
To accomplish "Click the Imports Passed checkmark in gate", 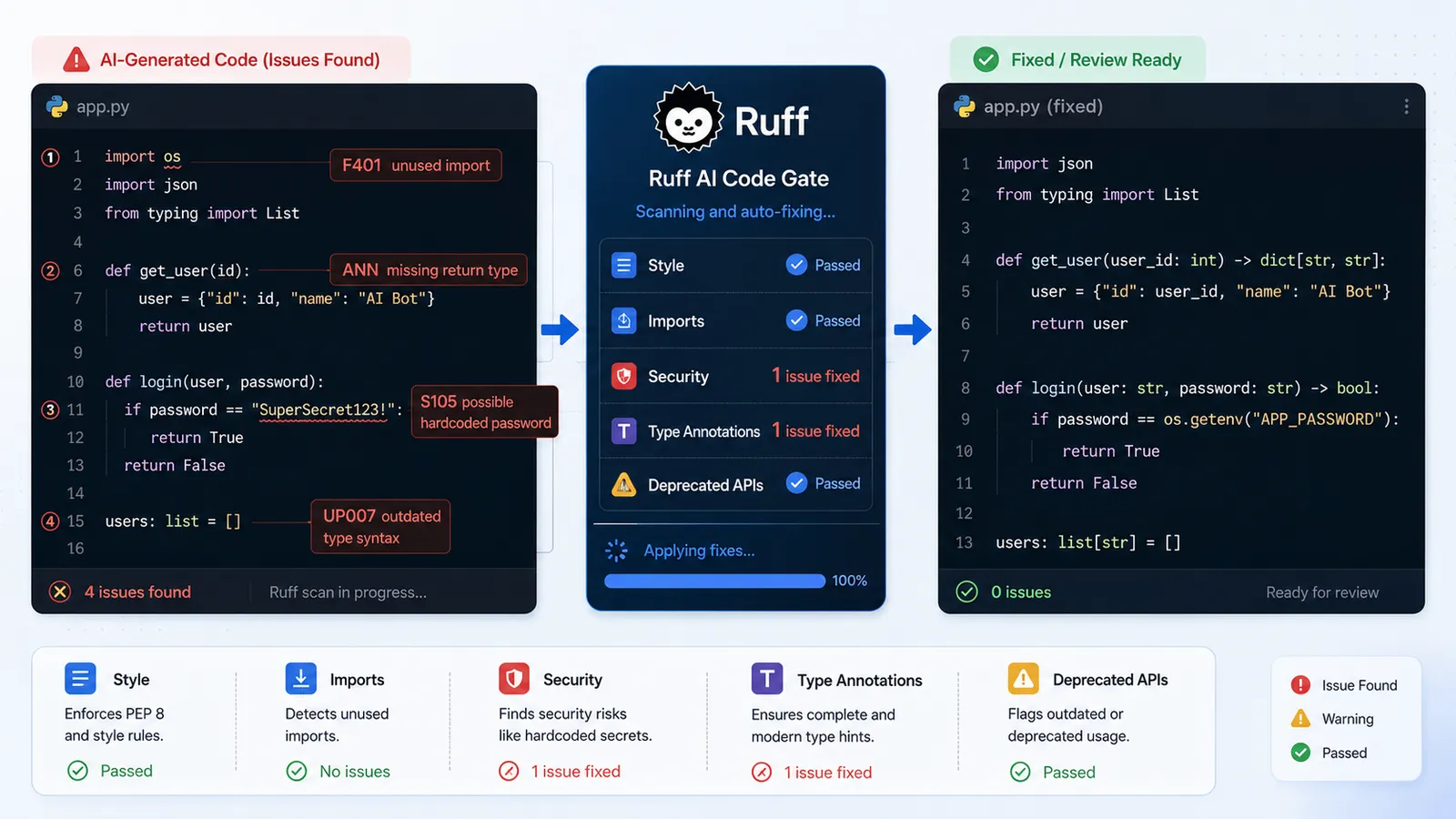I will pyautogui.click(x=796, y=320).
